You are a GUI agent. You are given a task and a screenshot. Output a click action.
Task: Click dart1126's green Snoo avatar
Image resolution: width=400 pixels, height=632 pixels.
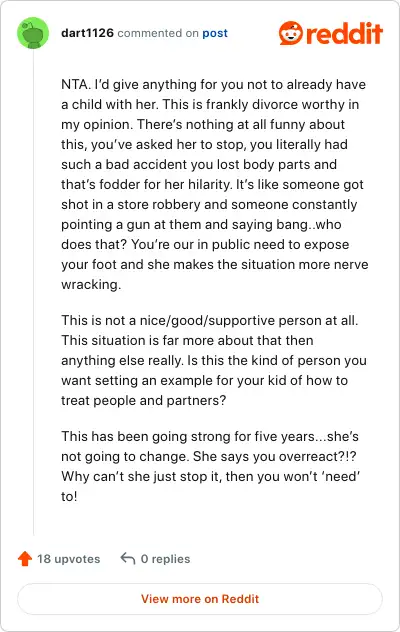click(x=33, y=33)
